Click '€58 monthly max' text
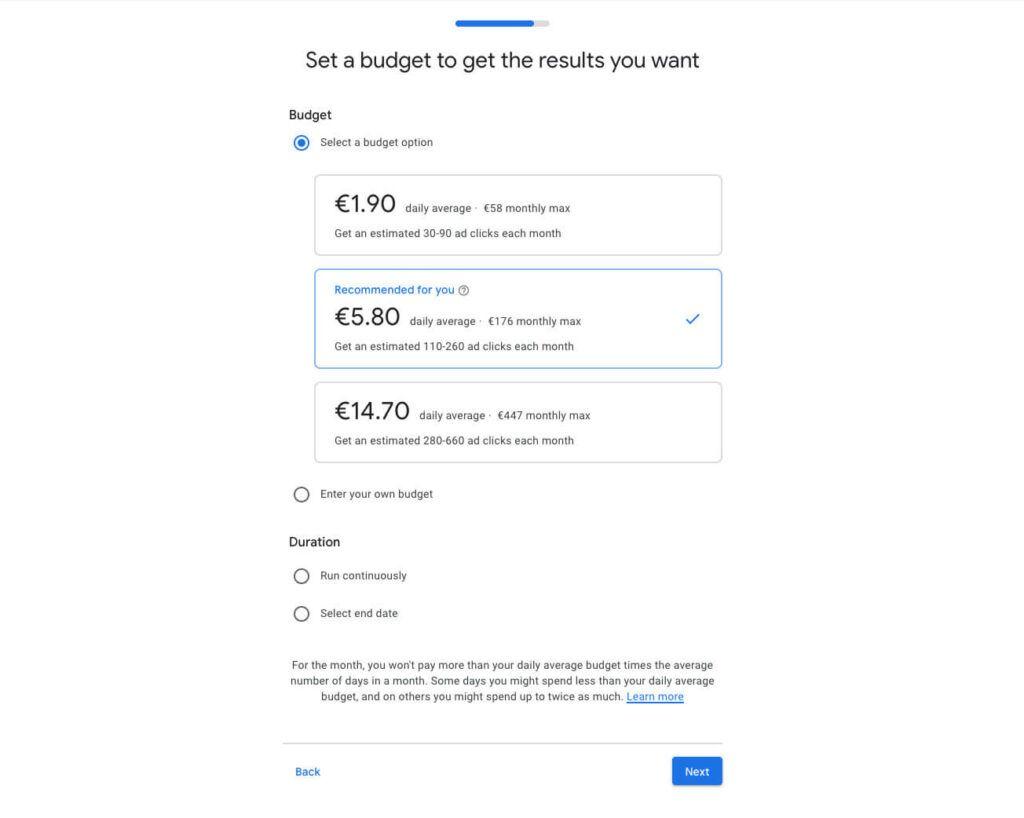1024x818 pixels. tap(526, 208)
